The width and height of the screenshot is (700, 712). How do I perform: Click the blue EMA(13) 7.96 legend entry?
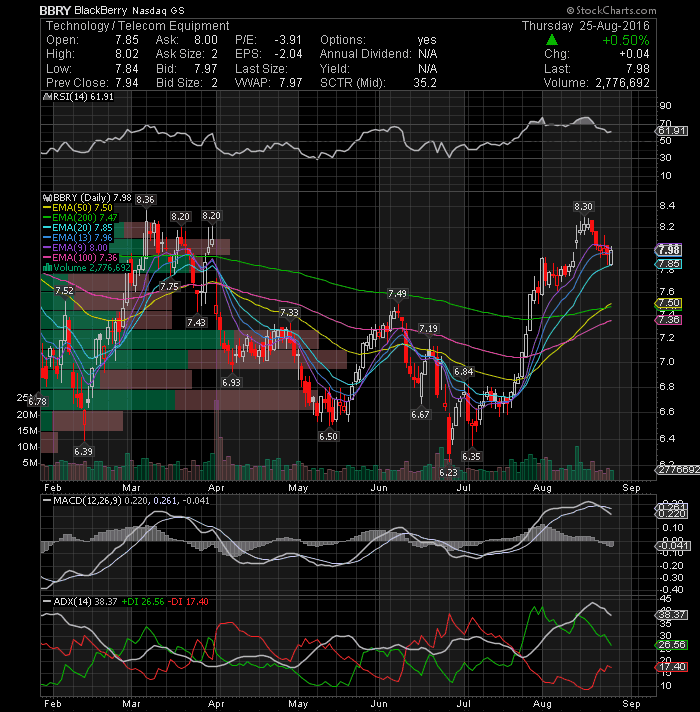tap(78, 237)
